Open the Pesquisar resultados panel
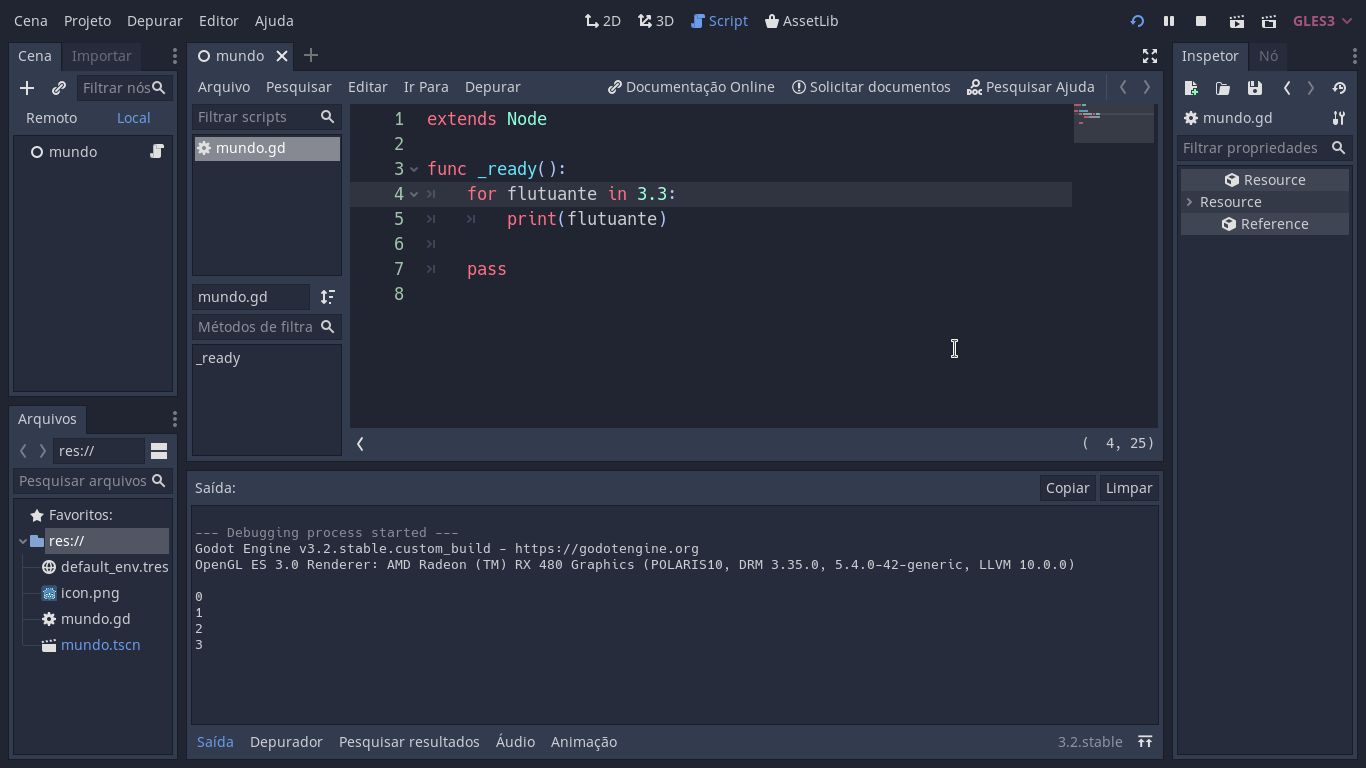This screenshot has width=1366, height=768. (409, 742)
